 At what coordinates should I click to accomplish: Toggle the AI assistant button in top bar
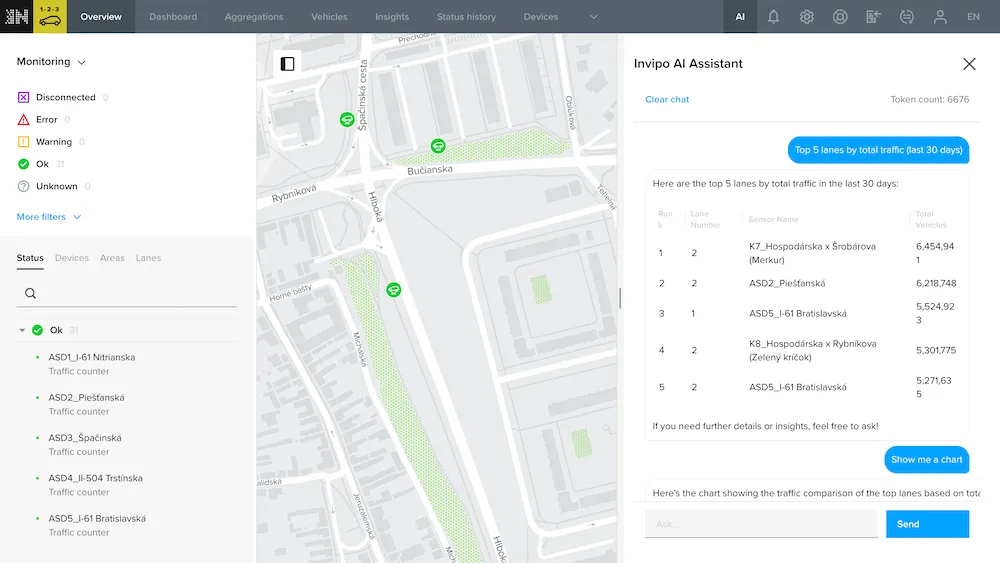pyautogui.click(x=740, y=17)
